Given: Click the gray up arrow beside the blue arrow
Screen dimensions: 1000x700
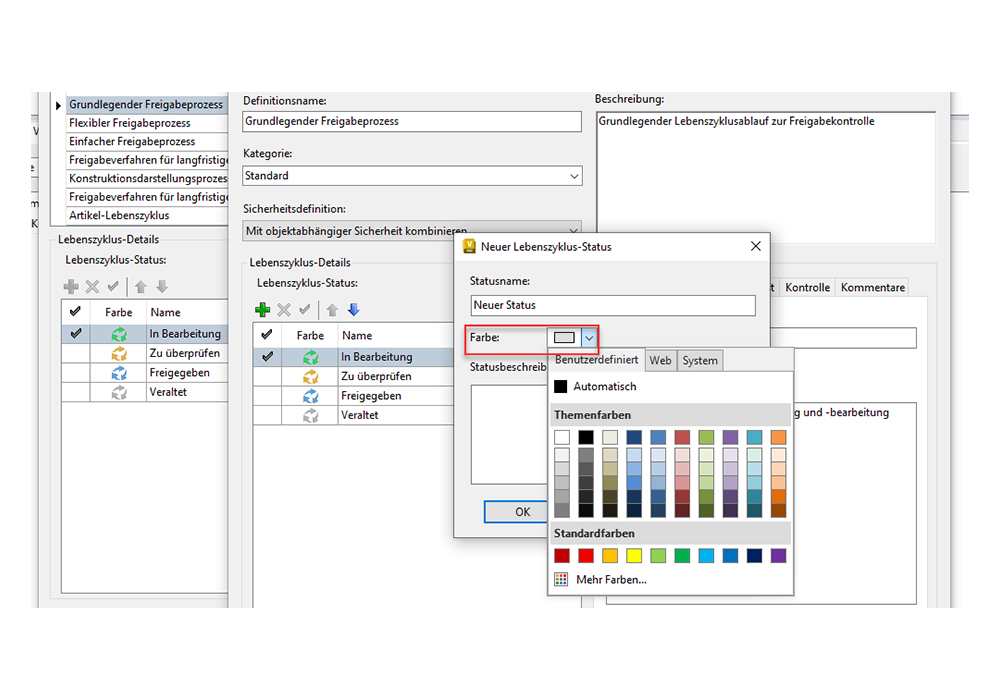Looking at the screenshot, I should coord(333,310).
